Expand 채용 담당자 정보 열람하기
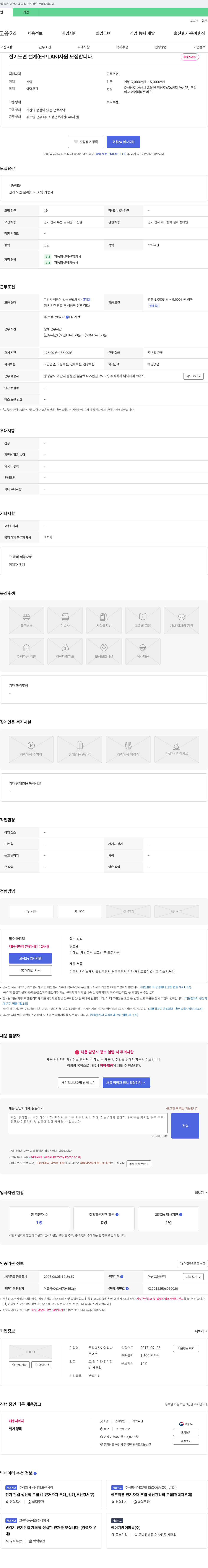The width and height of the screenshot is (208, 1568). point(127,1083)
